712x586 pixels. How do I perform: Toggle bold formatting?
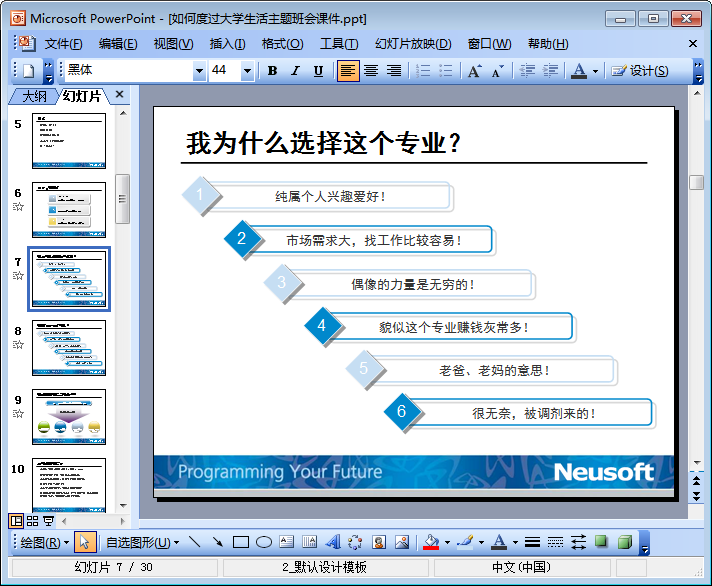point(272,71)
